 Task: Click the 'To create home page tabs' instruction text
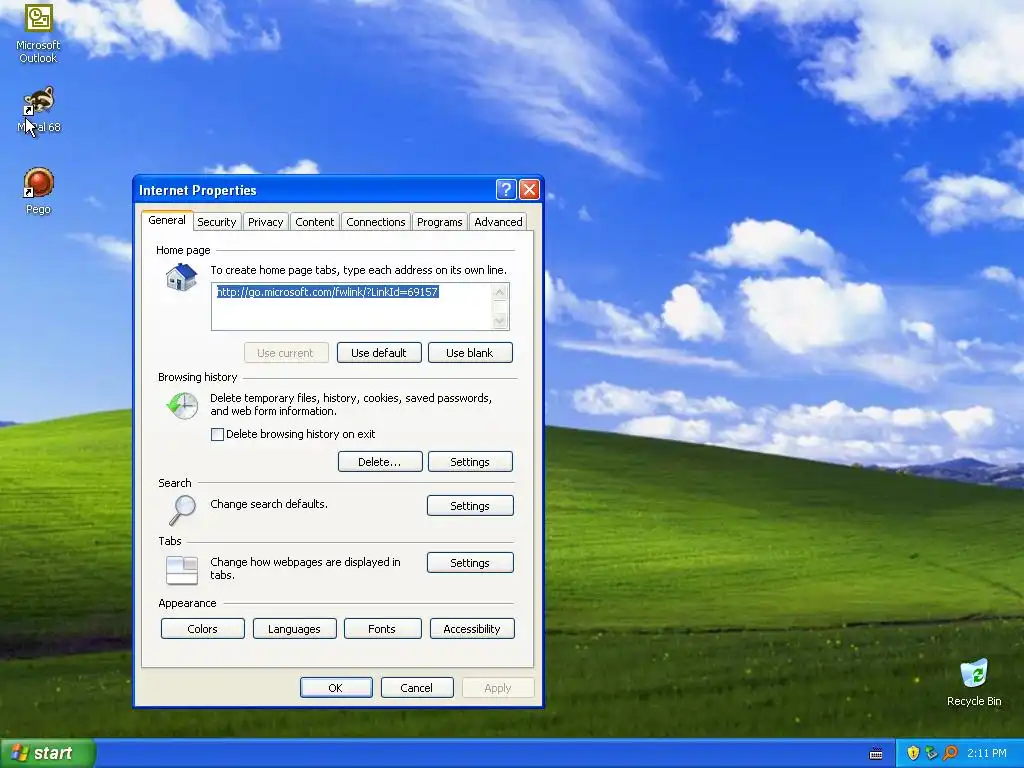359,270
